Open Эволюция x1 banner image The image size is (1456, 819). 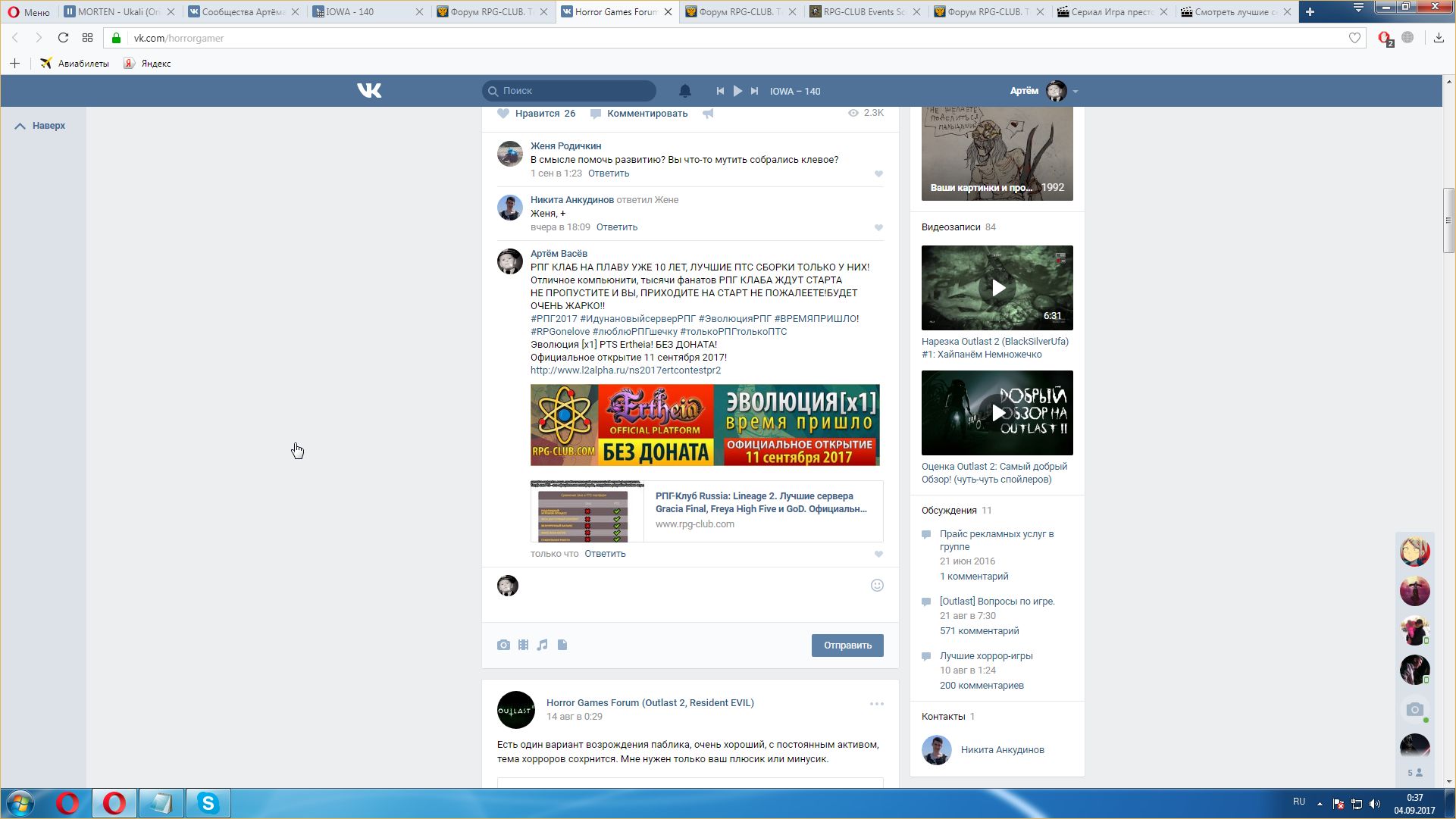pos(705,425)
